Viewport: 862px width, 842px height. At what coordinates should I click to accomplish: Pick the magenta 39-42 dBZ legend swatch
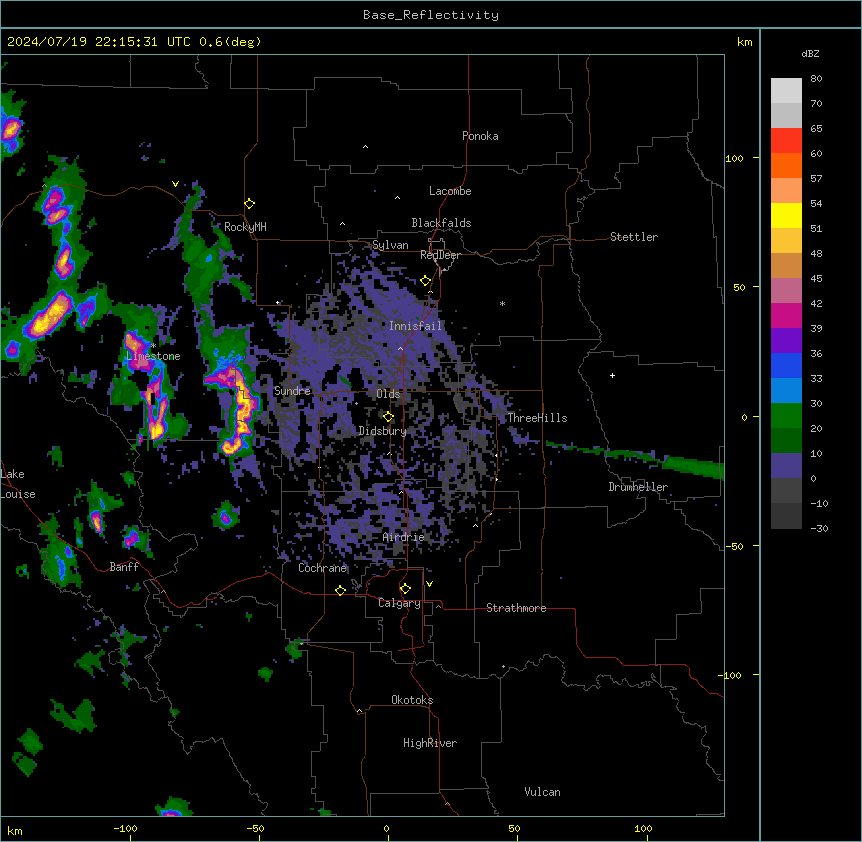(x=786, y=315)
